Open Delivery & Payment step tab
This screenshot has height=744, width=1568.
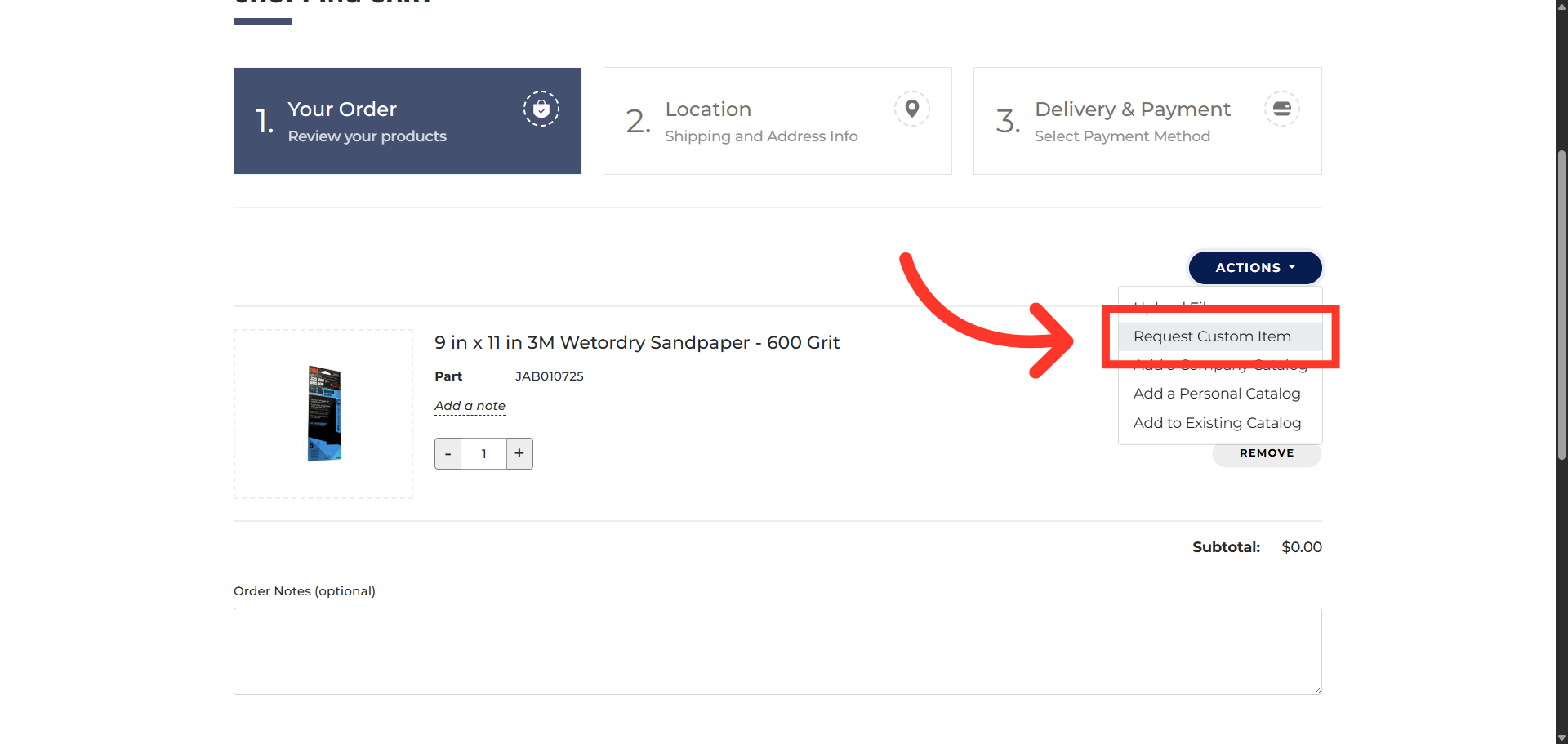[x=1147, y=121]
